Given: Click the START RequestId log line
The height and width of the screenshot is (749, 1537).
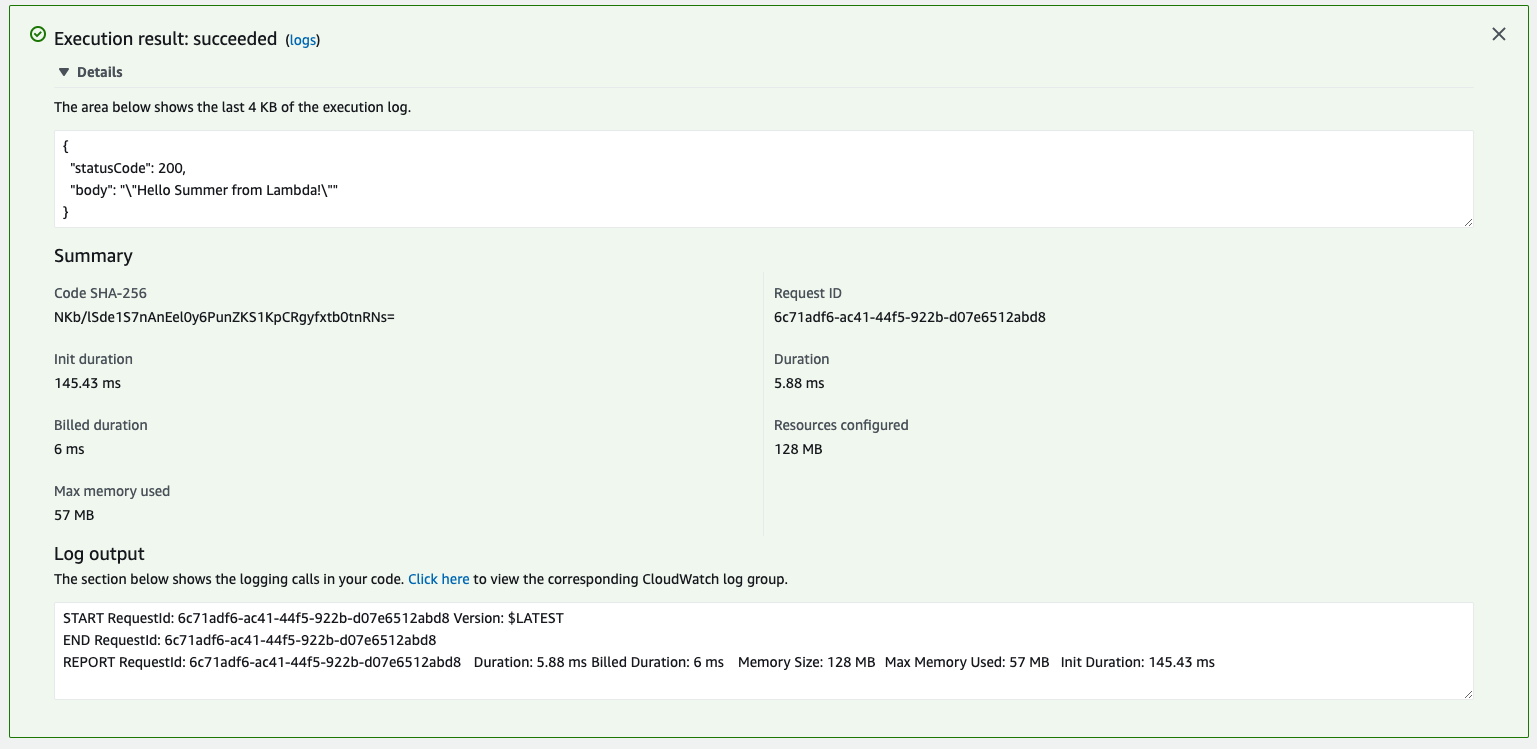Looking at the screenshot, I should click(x=313, y=618).
